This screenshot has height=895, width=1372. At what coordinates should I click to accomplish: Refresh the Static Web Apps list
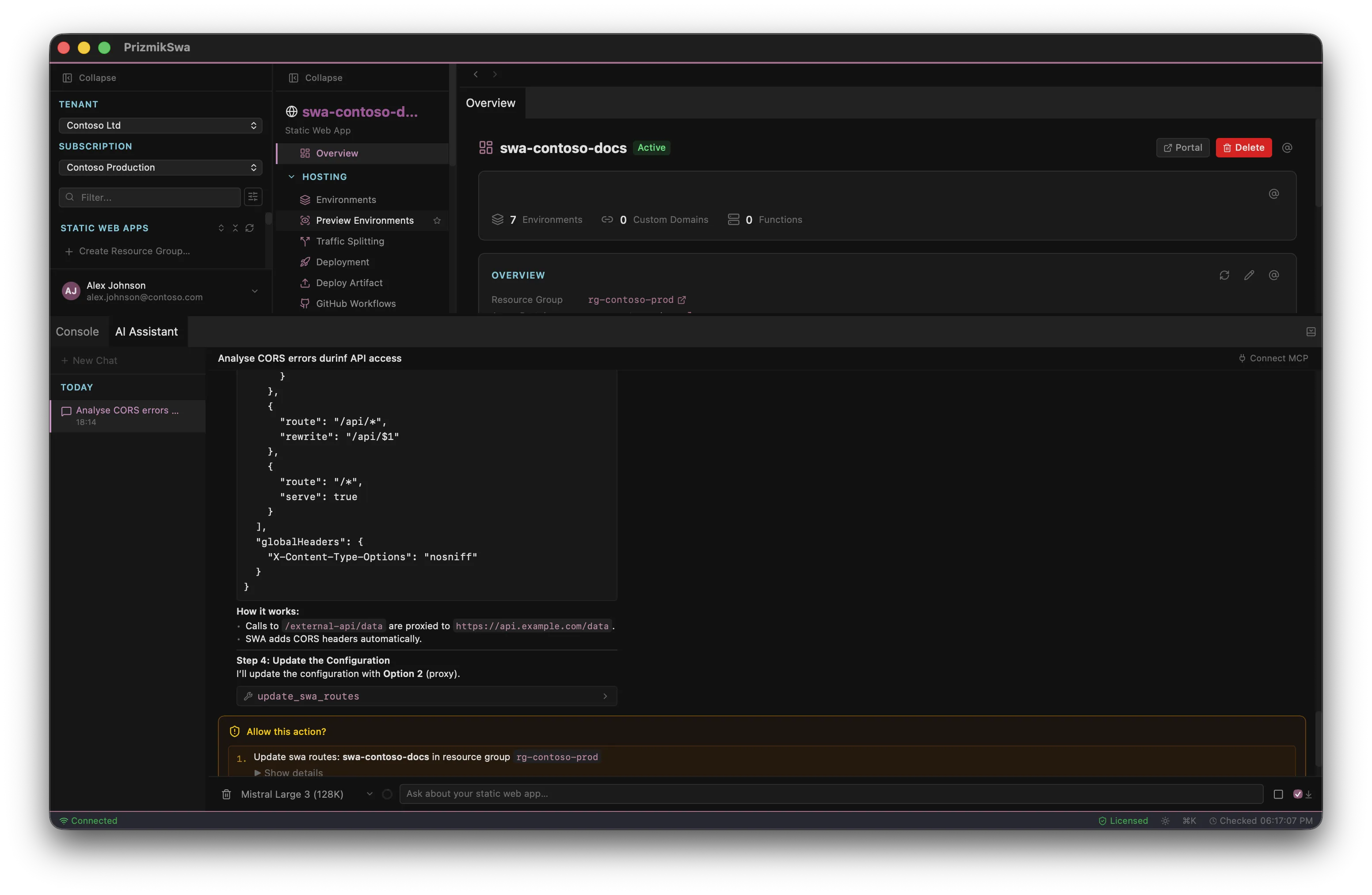(x=249, y=228)
